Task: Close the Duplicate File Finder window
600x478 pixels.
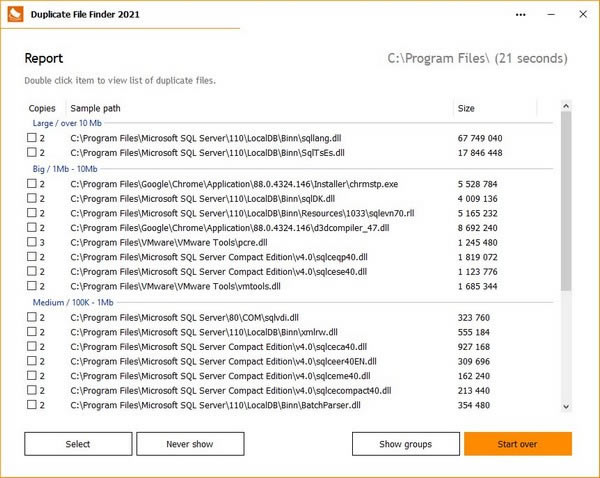Action: point(583,14)
